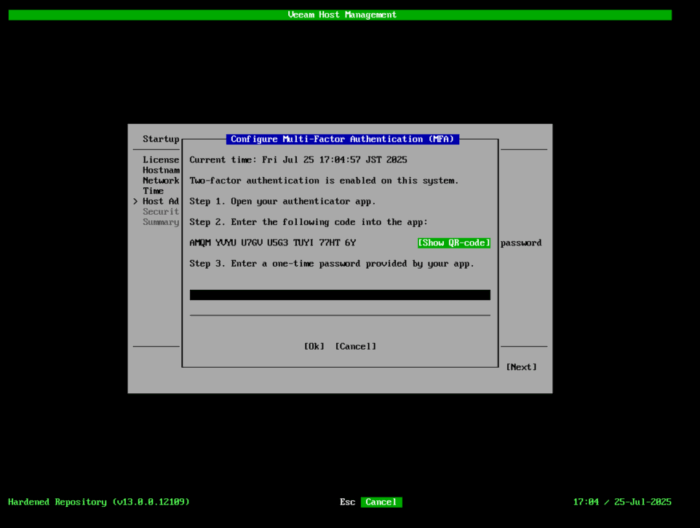Open the Time step in sidebar
The height and width of the screenshot is (528, 700).
[x=153, y=191]
